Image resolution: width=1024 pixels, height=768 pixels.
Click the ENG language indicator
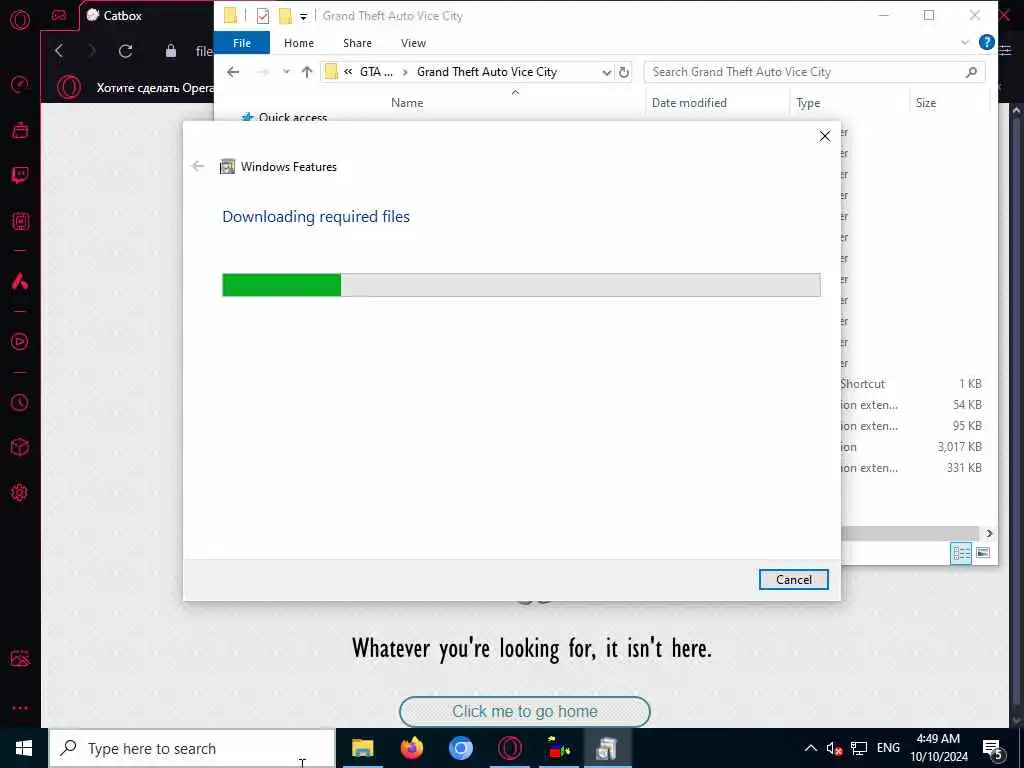pyautogui.click(x=888, y=748)
